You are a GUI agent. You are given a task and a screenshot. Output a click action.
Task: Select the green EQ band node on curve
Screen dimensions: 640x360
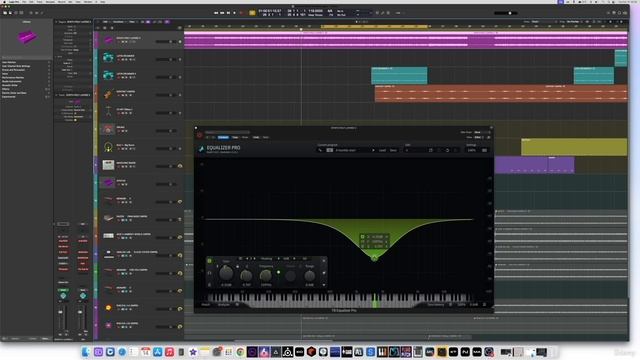(x=374, y=258)
